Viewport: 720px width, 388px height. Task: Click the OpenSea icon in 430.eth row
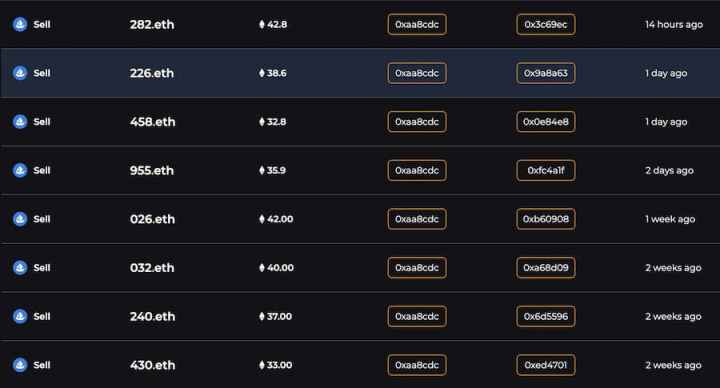point(20,365)
